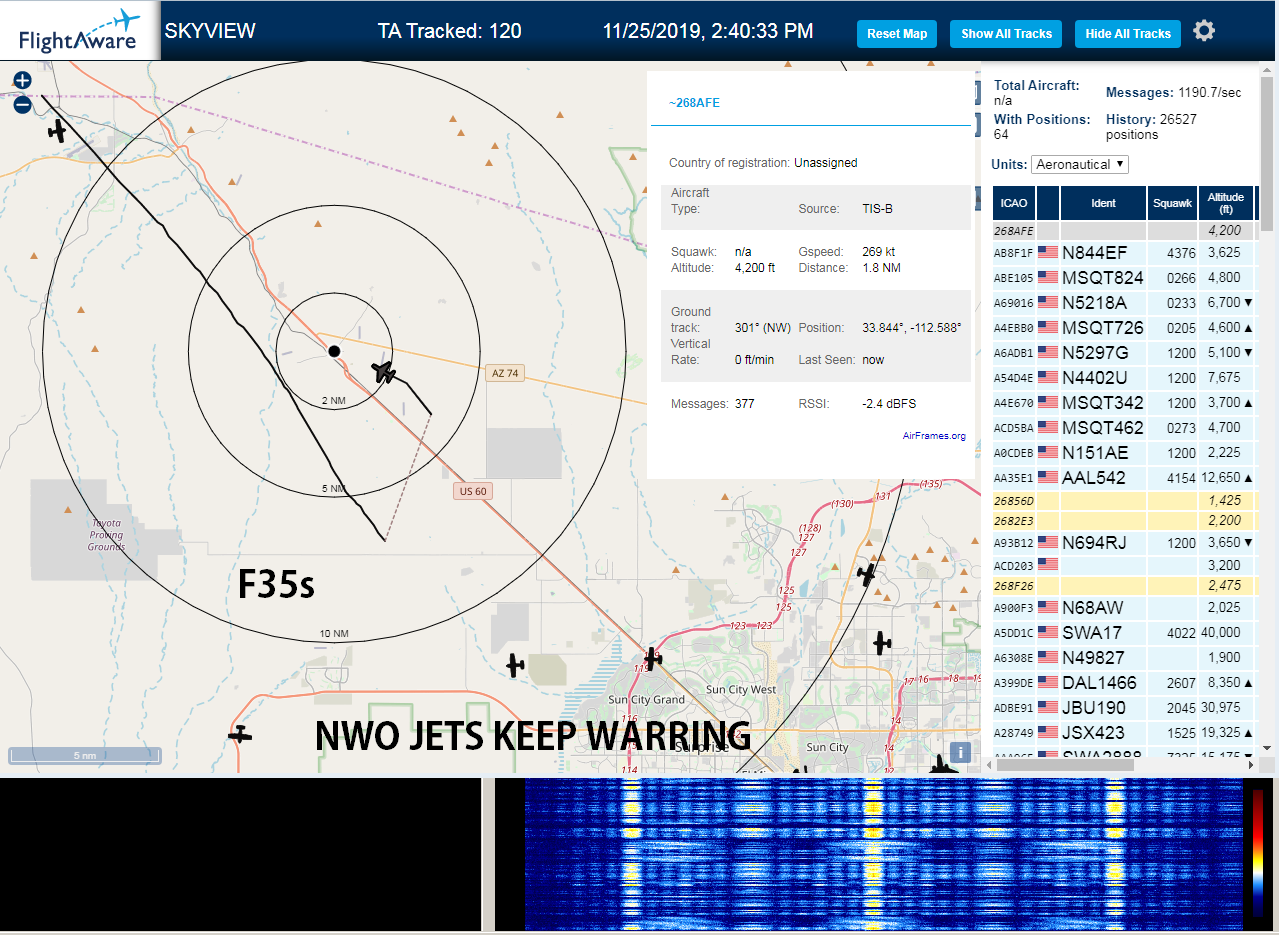Screen dimensions: 1279x935
Task: Click the aircraft list vertical scrollbar thumb
Action: [1268, 153]
